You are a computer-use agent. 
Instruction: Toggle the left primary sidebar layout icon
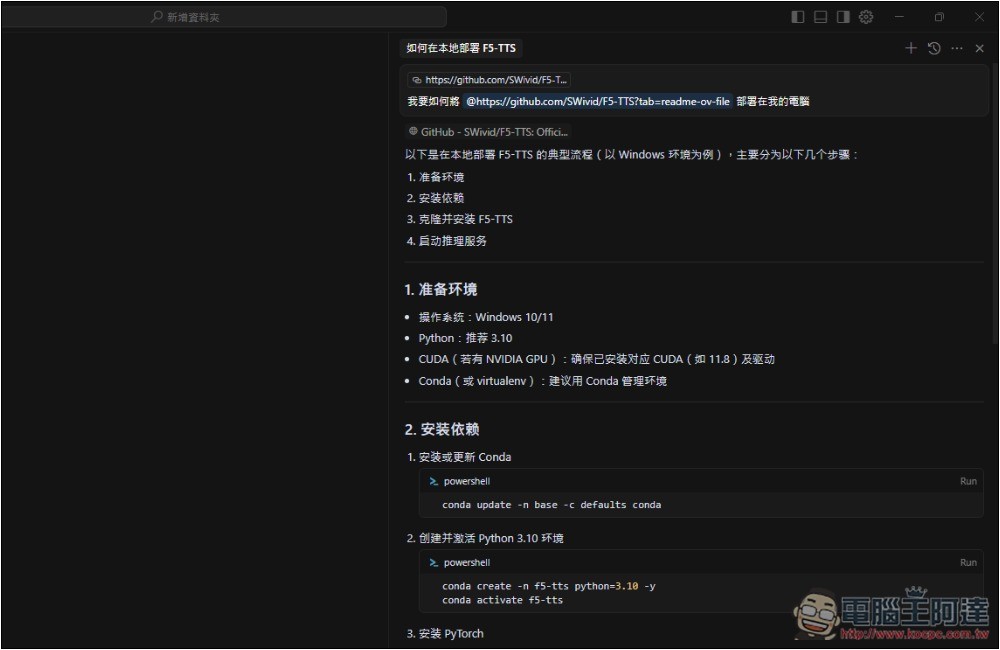click(797, 17)
